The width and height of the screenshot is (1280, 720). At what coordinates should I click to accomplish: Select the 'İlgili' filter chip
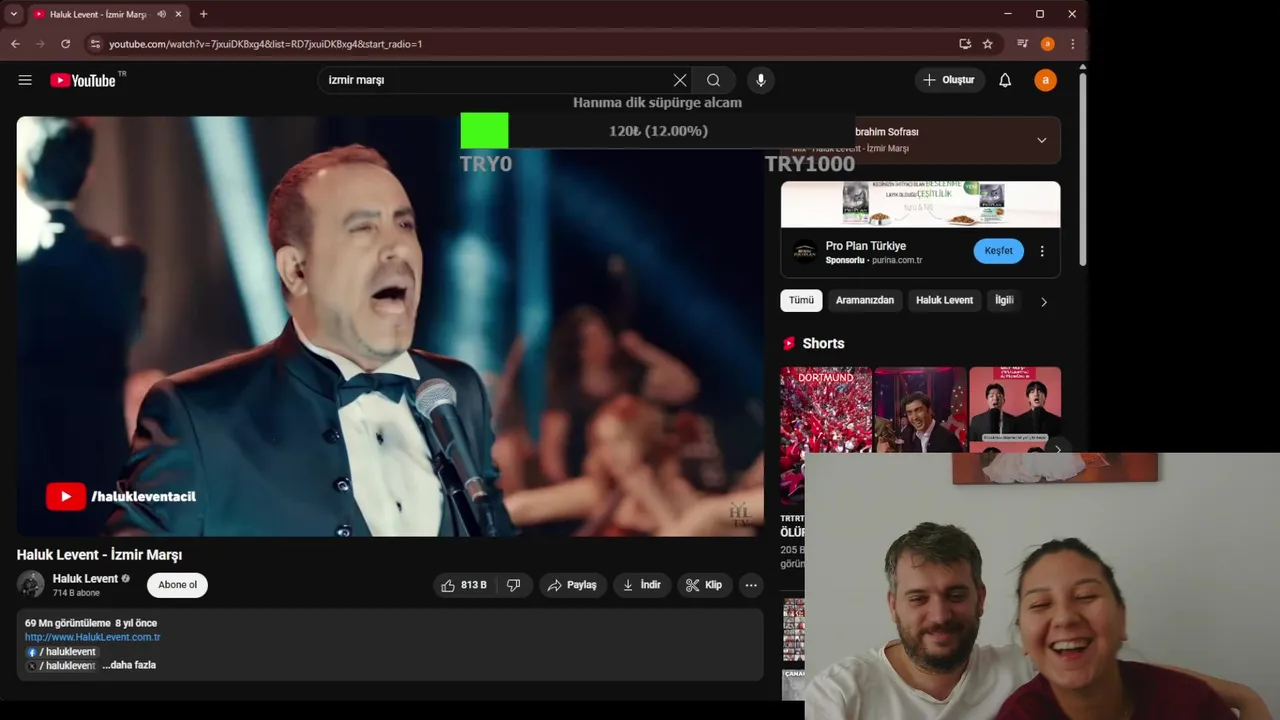[x=1004, y=300]
